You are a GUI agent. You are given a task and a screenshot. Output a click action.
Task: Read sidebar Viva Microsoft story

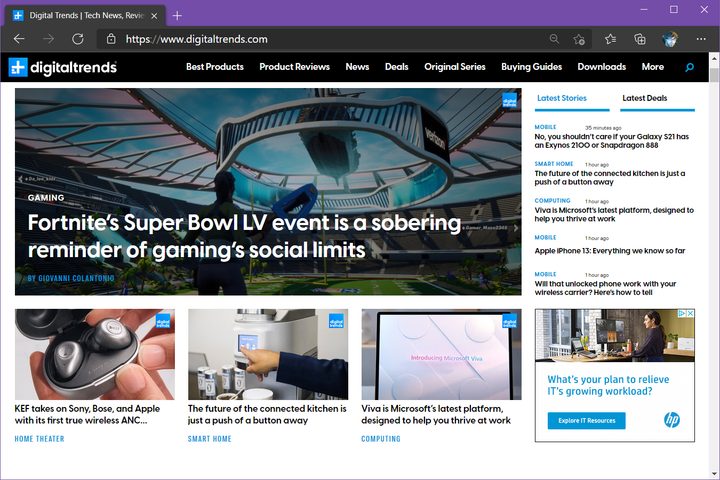pyautogui.click(x=614, y=214)
